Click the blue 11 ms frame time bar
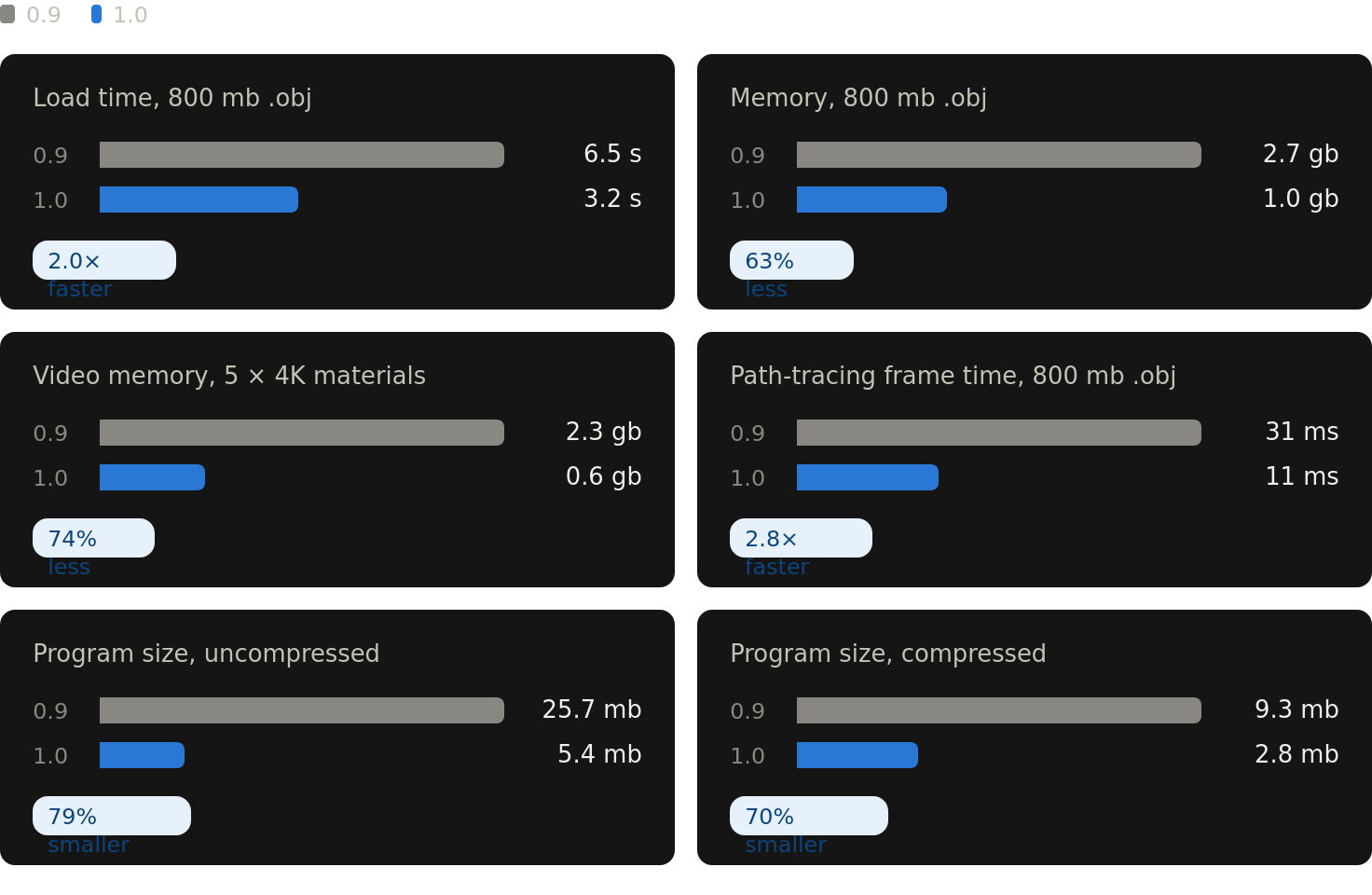Image resolution: width=1372 pixels, height=895 pixels. pyautogui.click(x=868, y=477)
